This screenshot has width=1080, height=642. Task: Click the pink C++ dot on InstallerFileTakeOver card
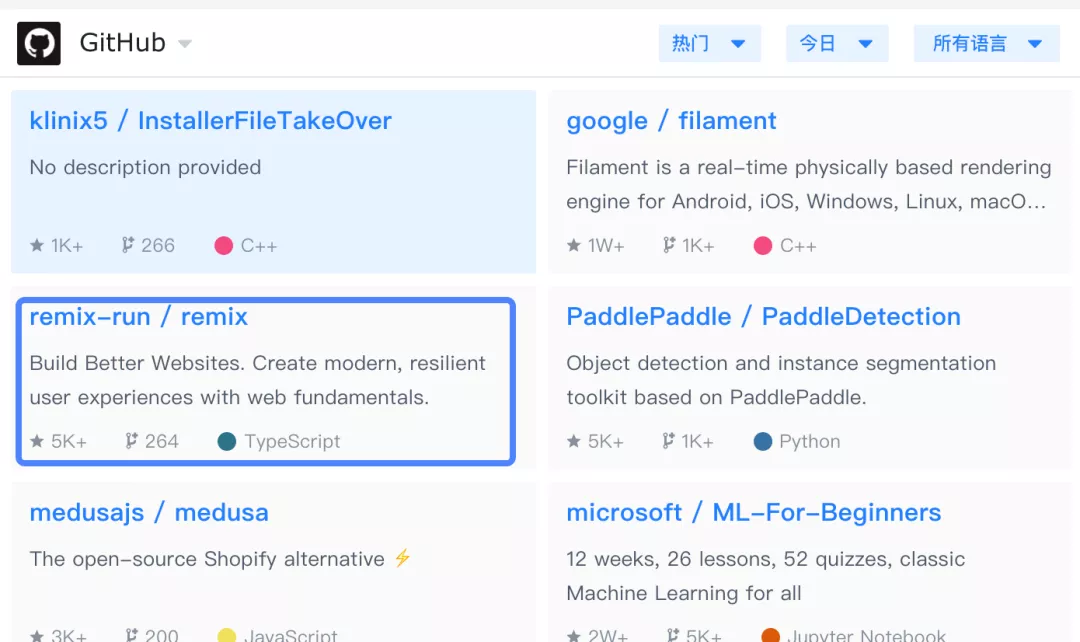pos(223,246)
